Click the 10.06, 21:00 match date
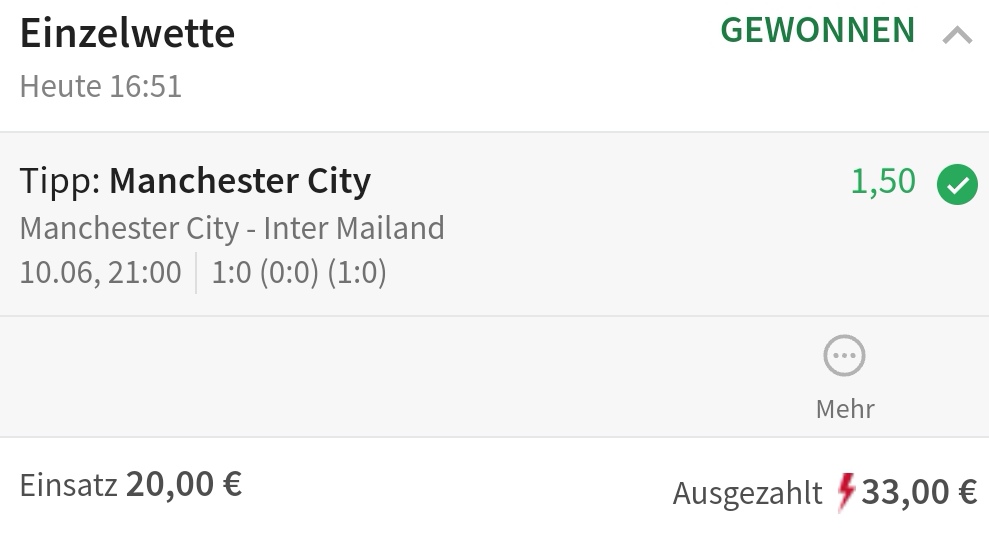 (101, 273)
